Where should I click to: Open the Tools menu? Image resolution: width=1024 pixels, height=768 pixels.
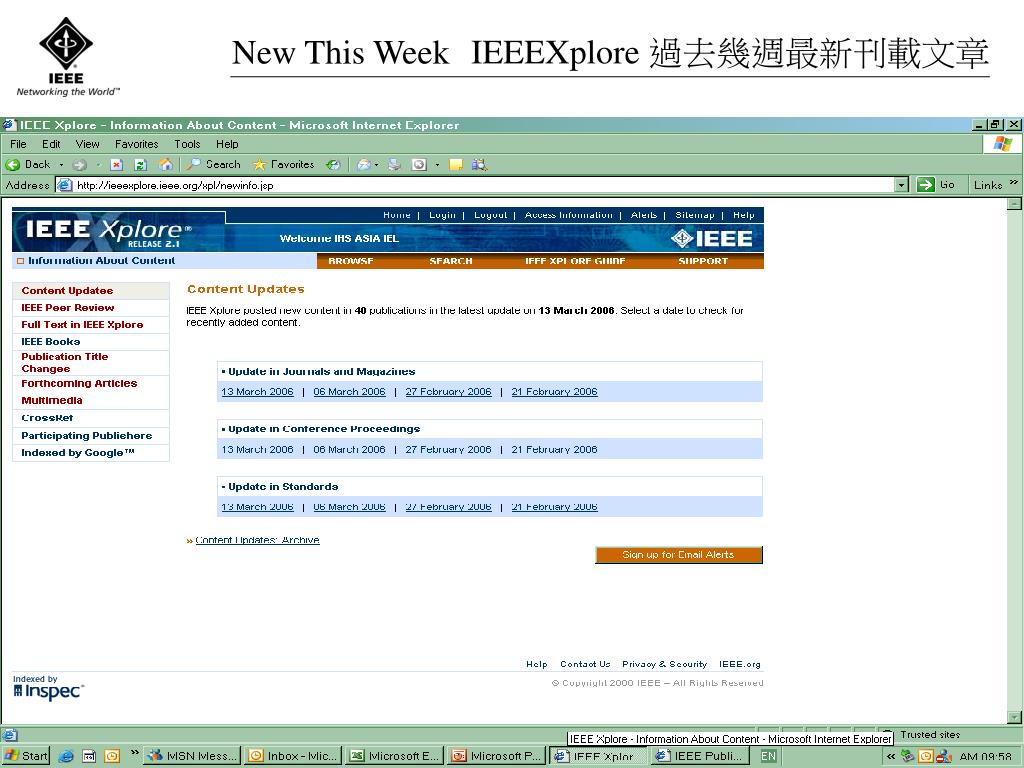coord(187,144)
